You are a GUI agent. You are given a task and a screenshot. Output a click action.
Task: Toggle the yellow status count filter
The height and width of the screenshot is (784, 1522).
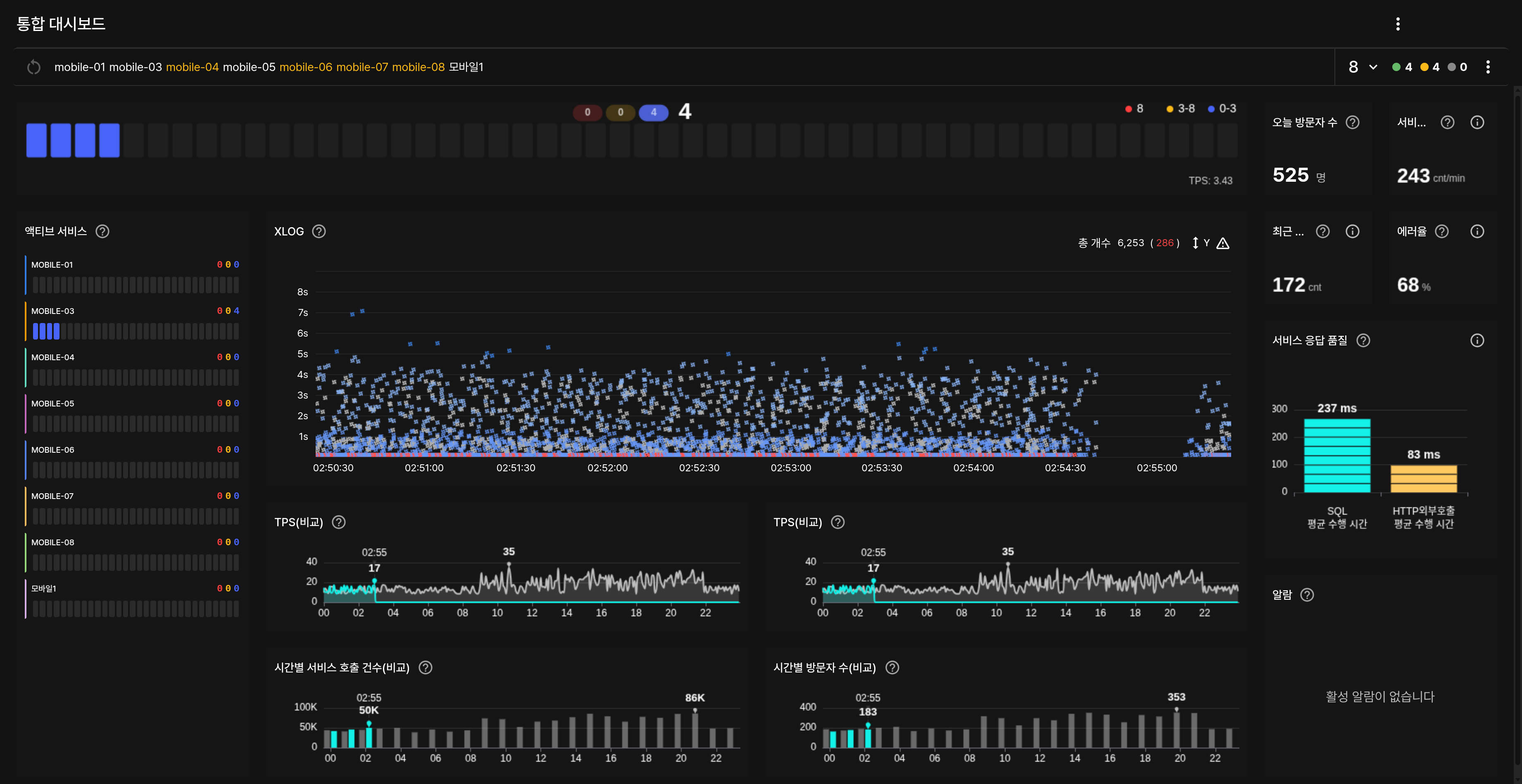[1430, 67]
